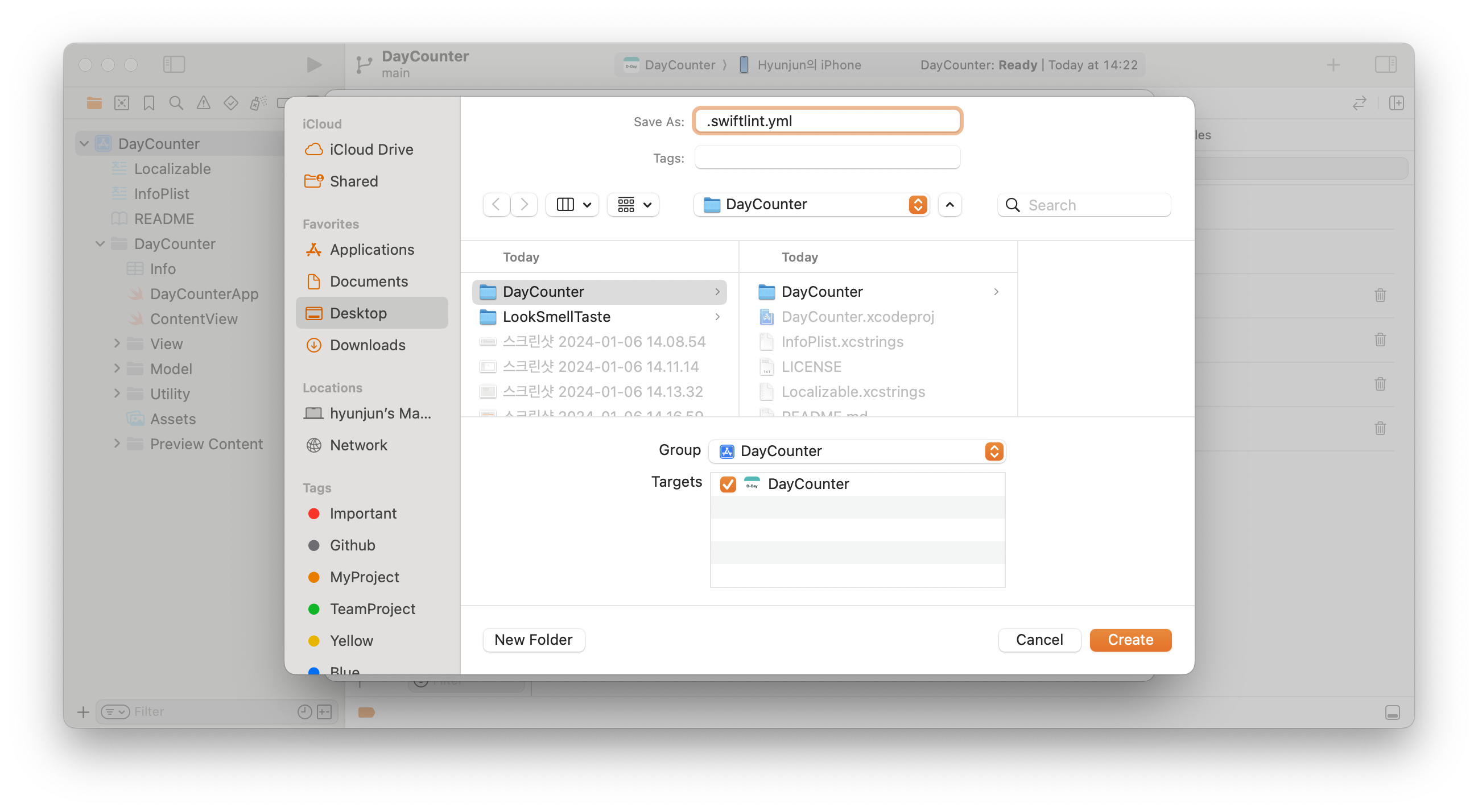Click the Create button
Screen dimensions: 1478x812
coord(1130,639)
